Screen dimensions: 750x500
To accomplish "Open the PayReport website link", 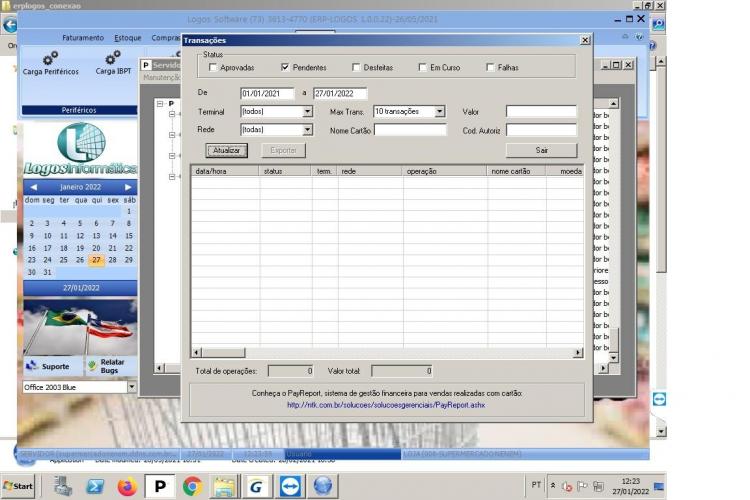I will pos(386,405).
